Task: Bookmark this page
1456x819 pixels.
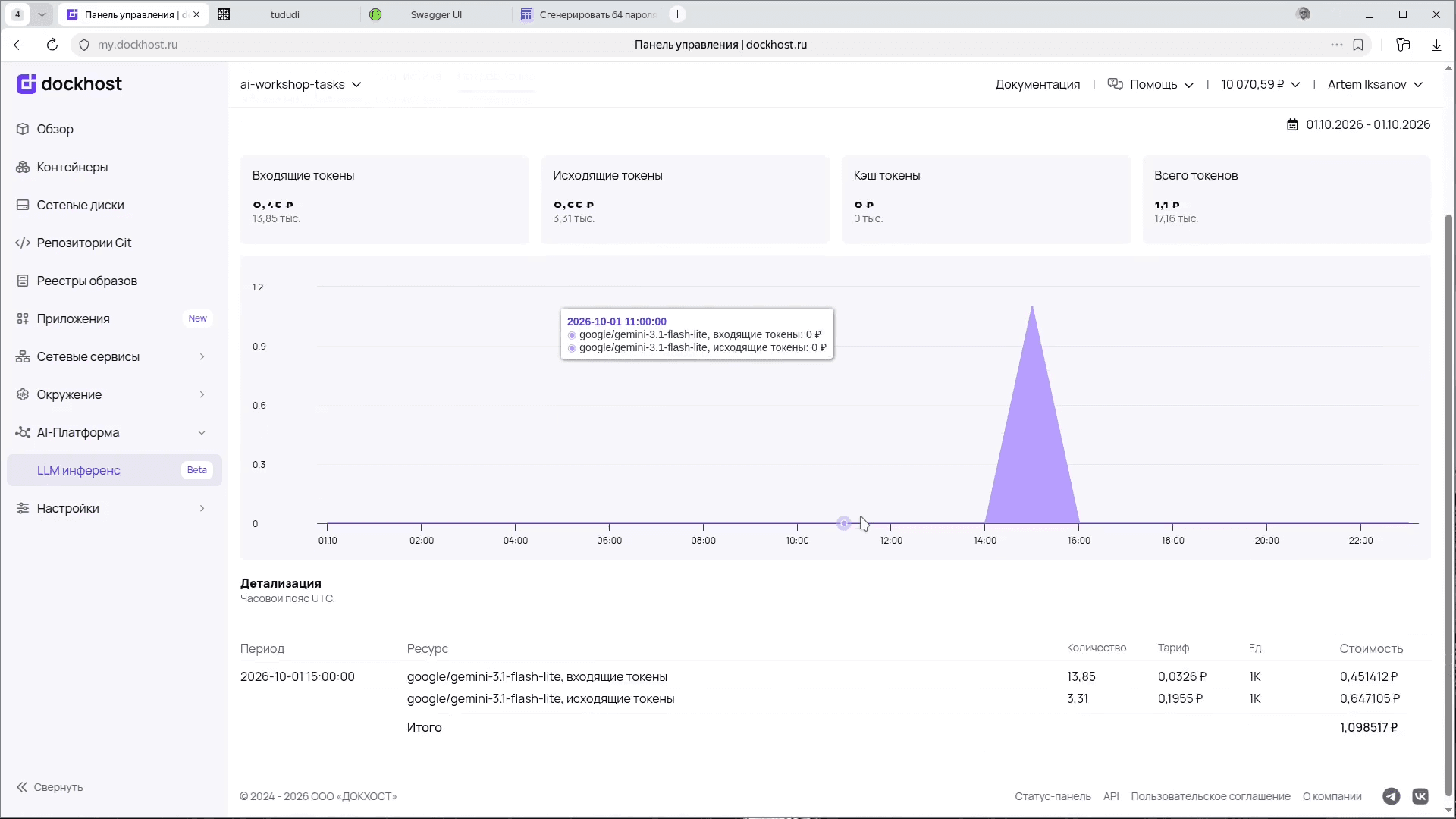Action: tap(1358, 45)
